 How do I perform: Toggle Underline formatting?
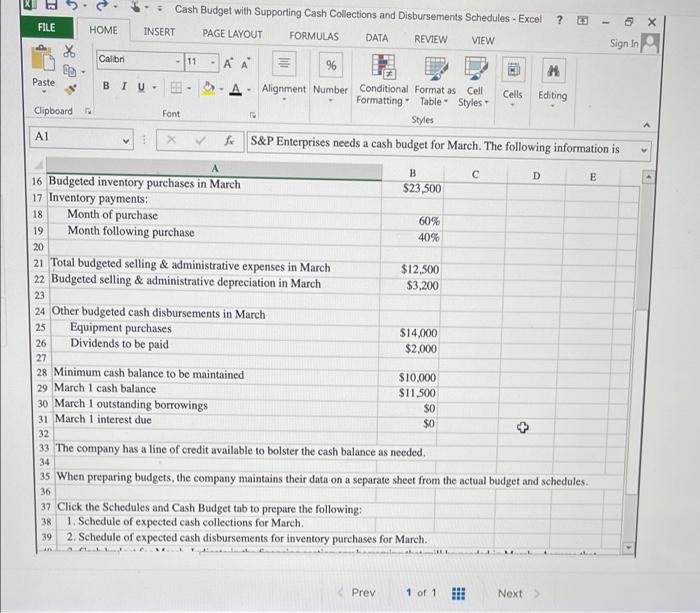coord(141,87)
